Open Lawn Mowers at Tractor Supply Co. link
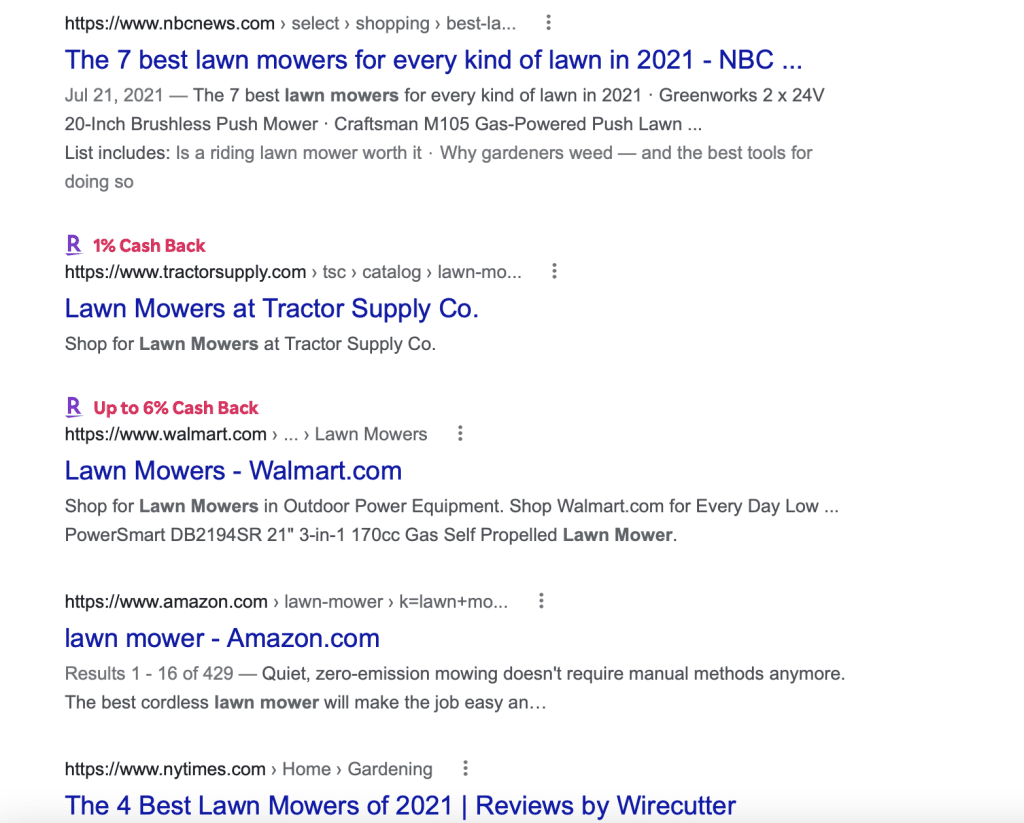The width and height of the screenshot is (1024, 823). click(272, 308)
